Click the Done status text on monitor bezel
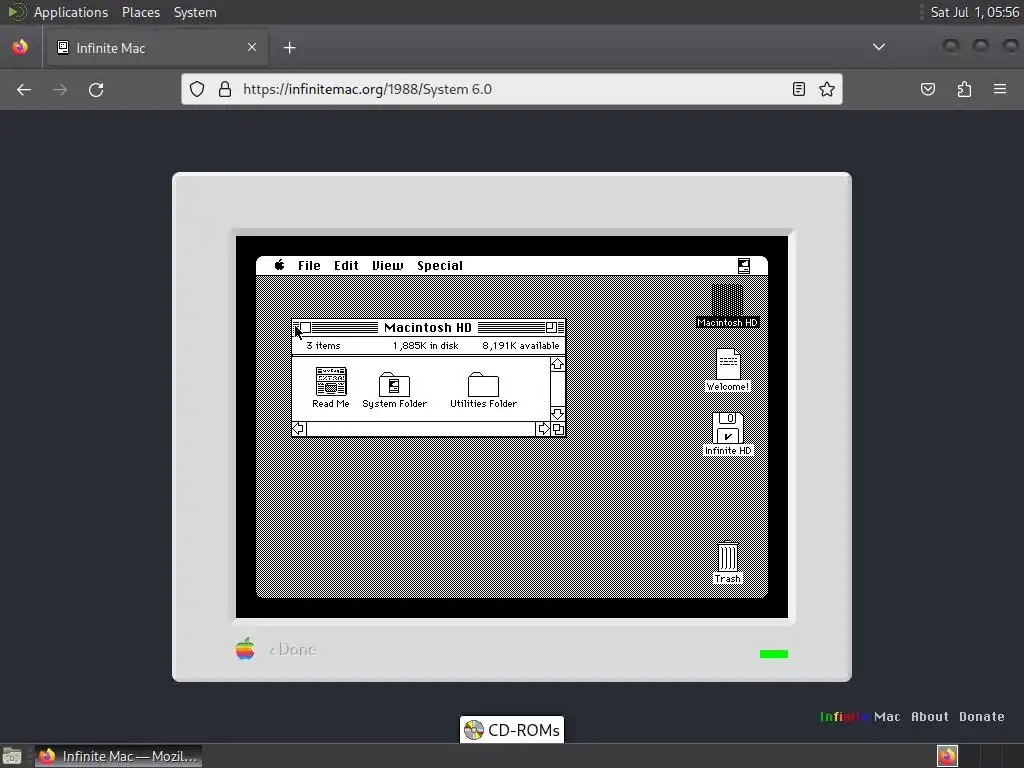This screenshot has height=768, width=1024. pos(293,649)
